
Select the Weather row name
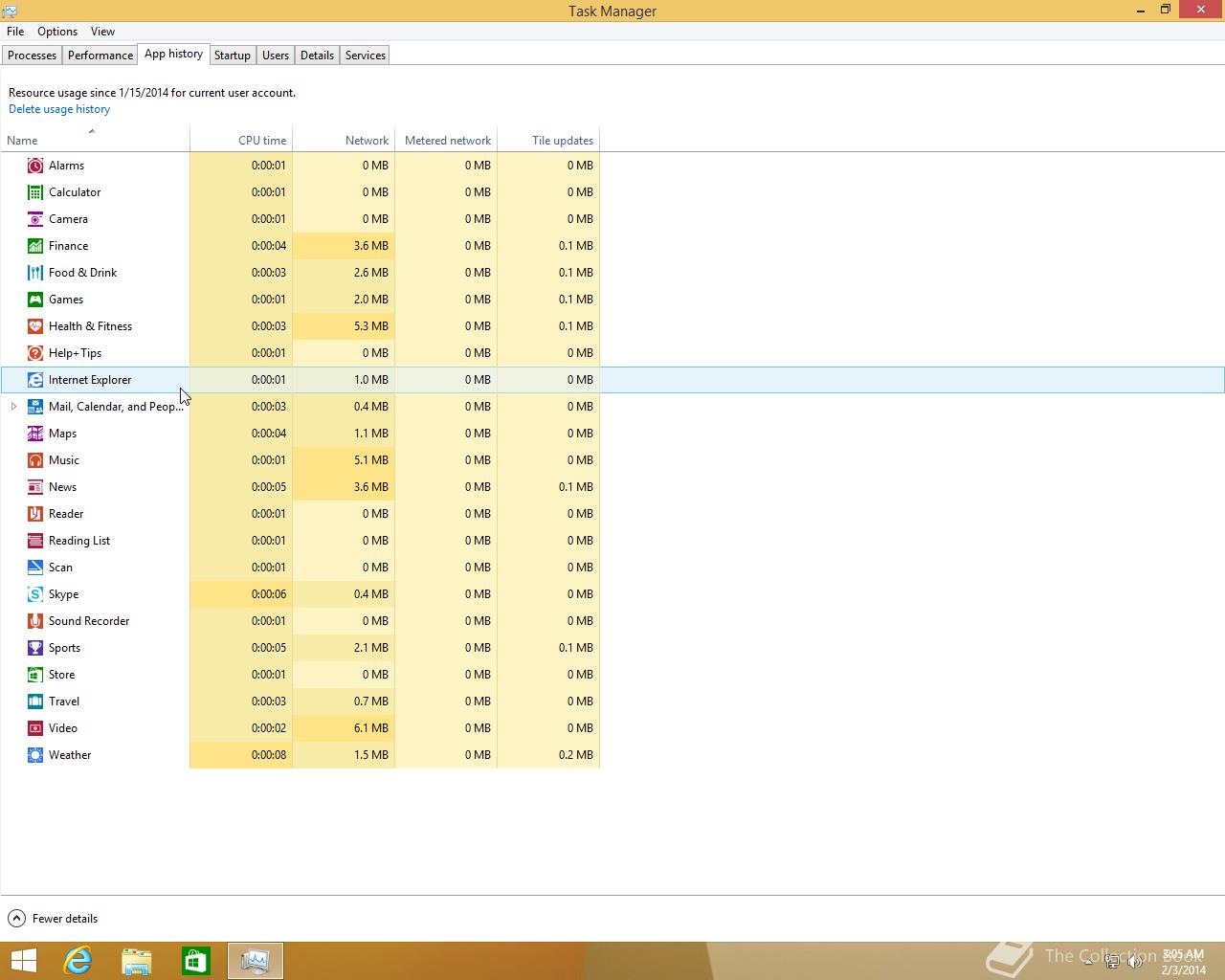(x=70, y=755)
